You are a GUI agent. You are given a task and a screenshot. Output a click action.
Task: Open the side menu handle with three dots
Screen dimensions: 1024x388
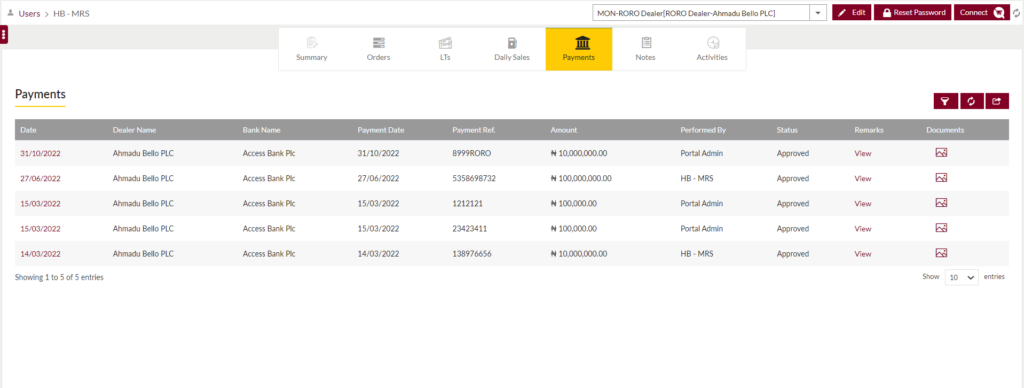tap(4, 35)
